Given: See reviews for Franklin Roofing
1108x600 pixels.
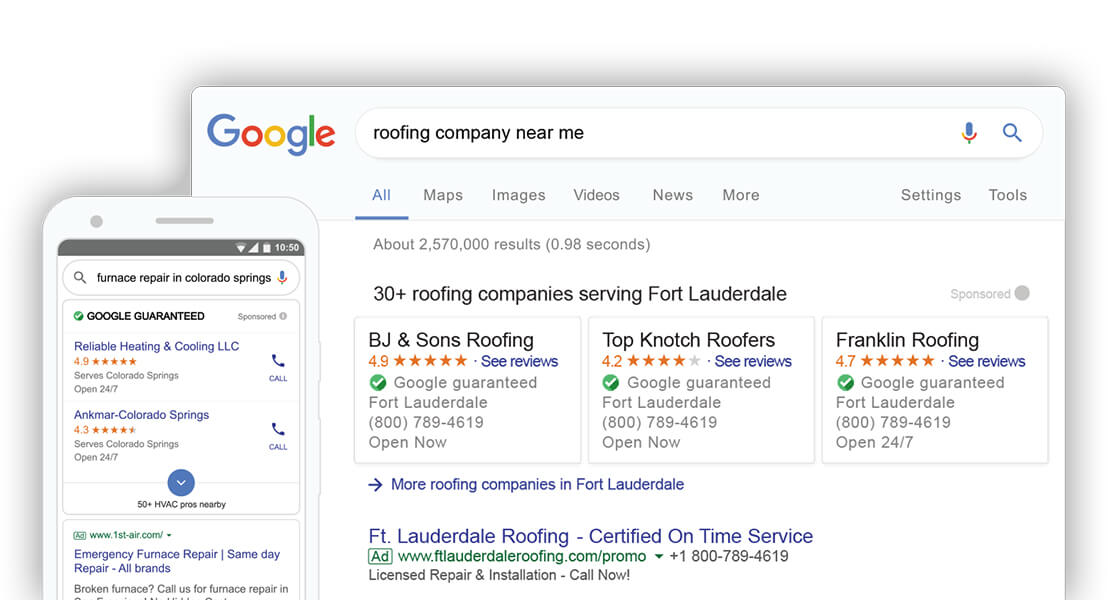Looking at the screenshot, I should click(986, 361).
